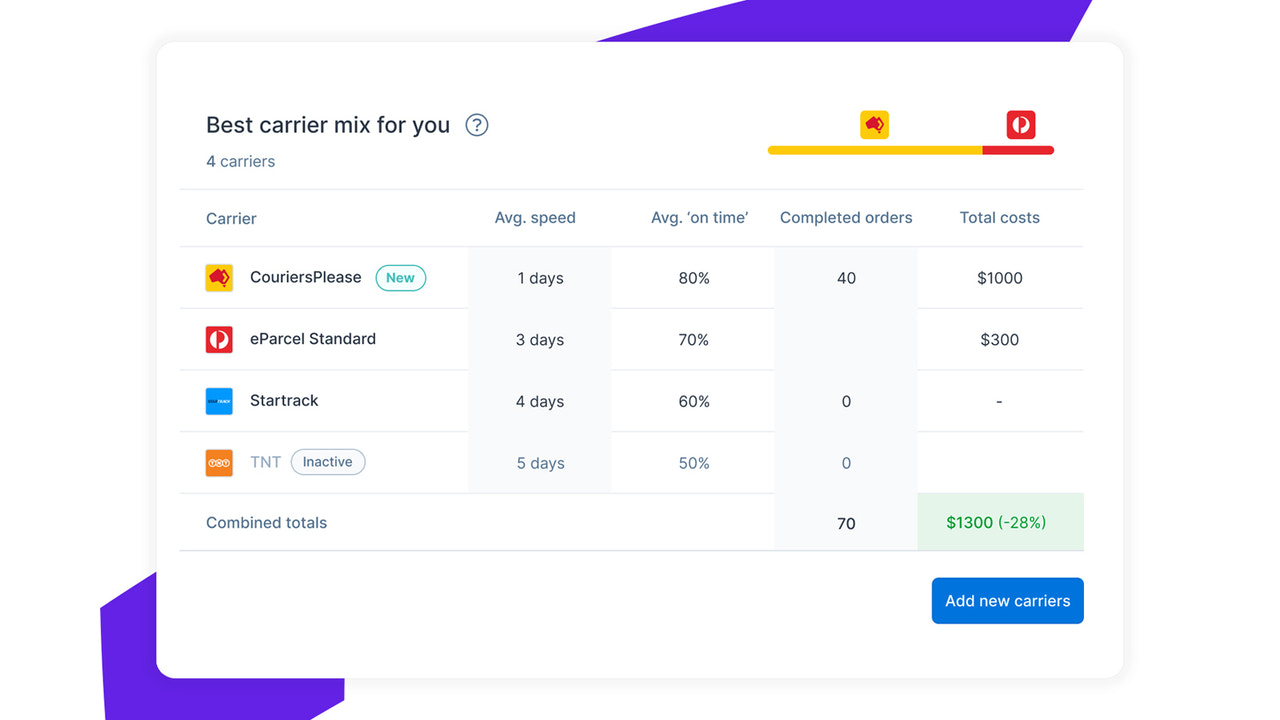1280x720 pixels.
Task: Select the Completed orders column header
Action: [x=846, y=217]
